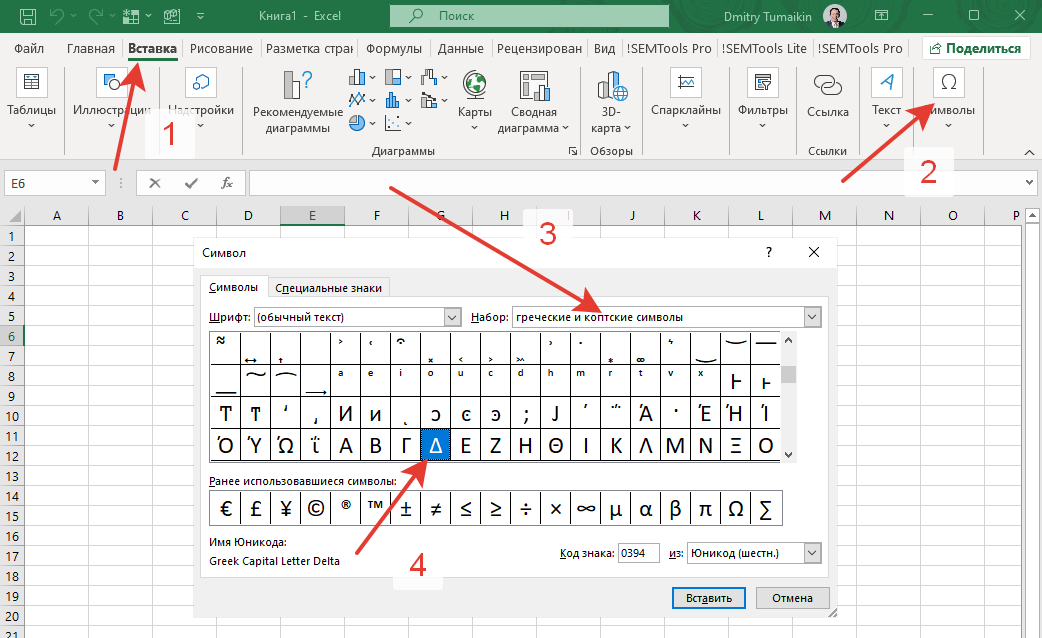Open the File (Файл) menu

pos(29,49)
